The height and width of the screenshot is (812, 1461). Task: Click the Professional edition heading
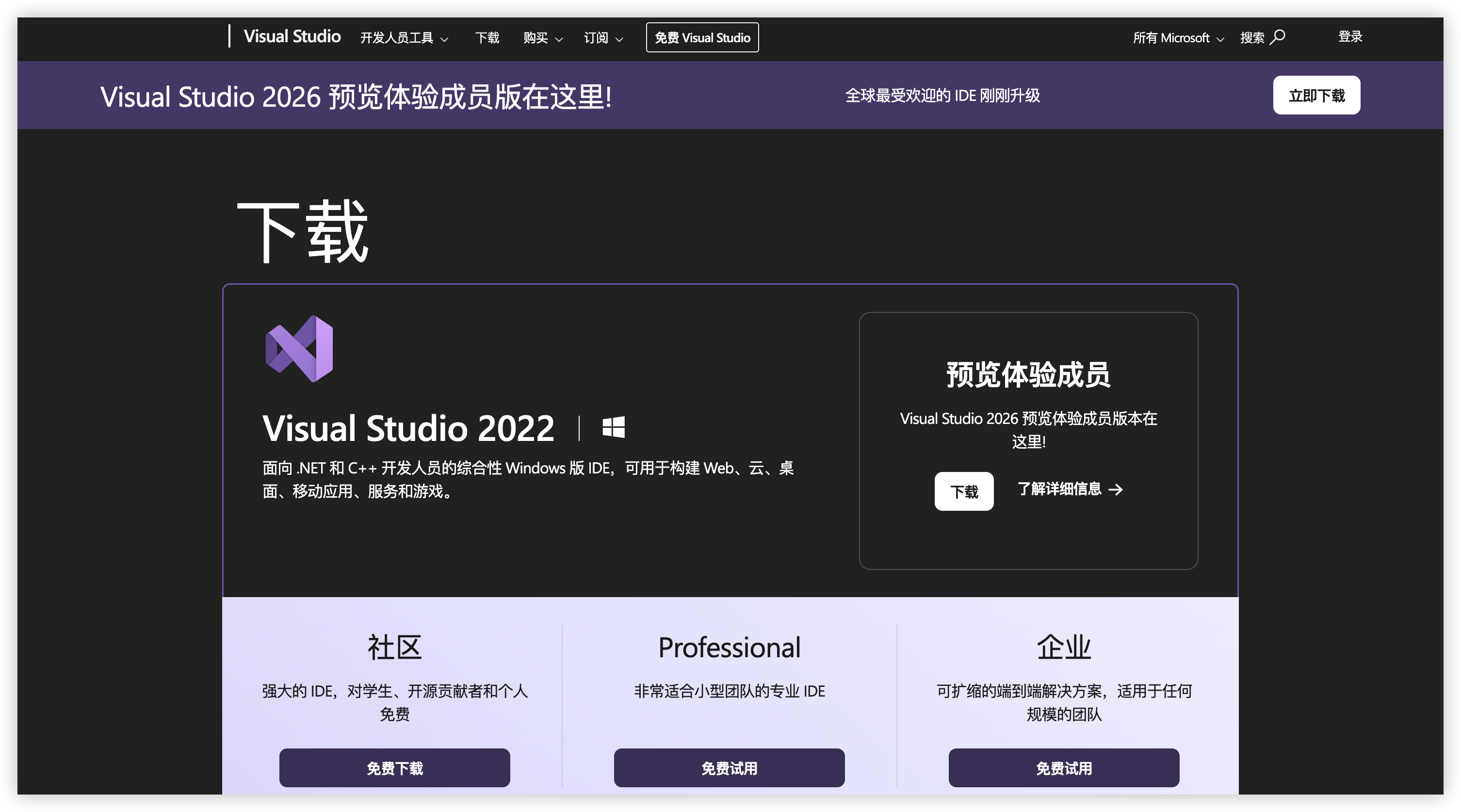(x=729, y=647)
